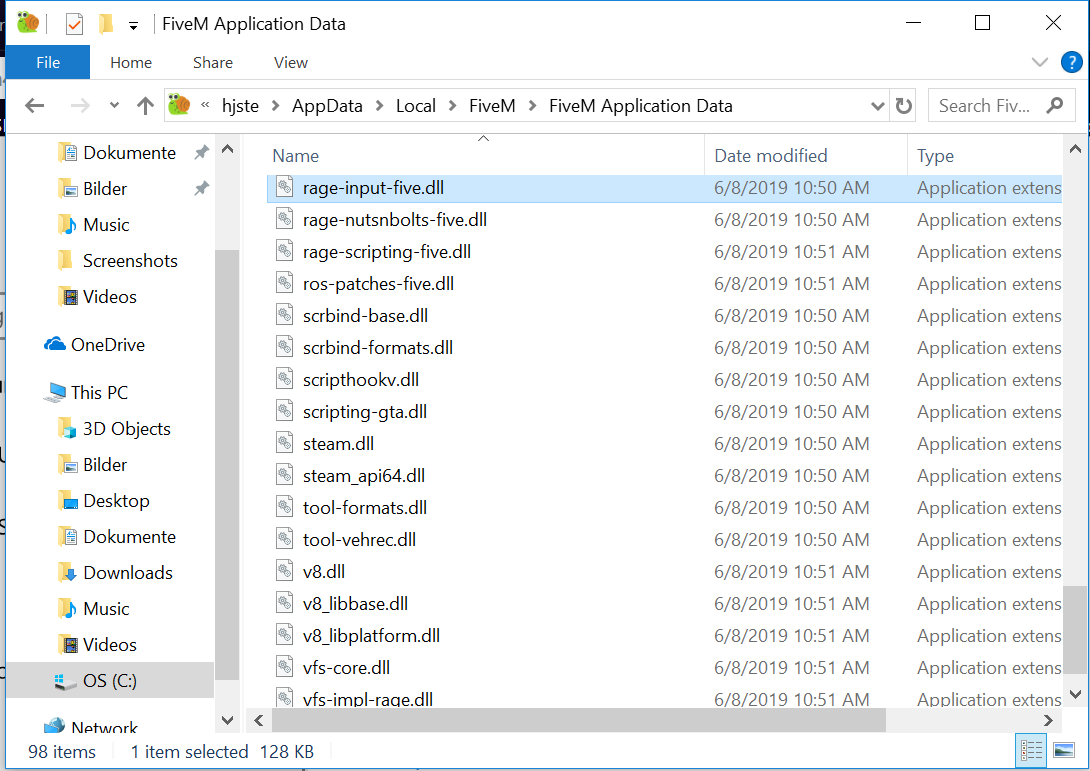Click the scripting-gta.dll file icon
Screen dimensions: 1090x771
pos(284,412)
